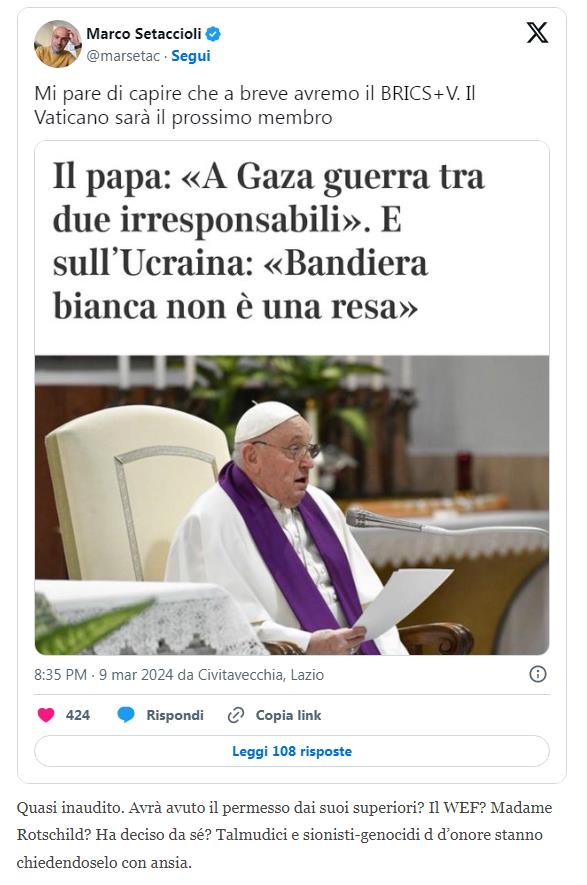Open the embedded Pope photo
The height and width of the screenshot is (885, 587).
(292, 505)
